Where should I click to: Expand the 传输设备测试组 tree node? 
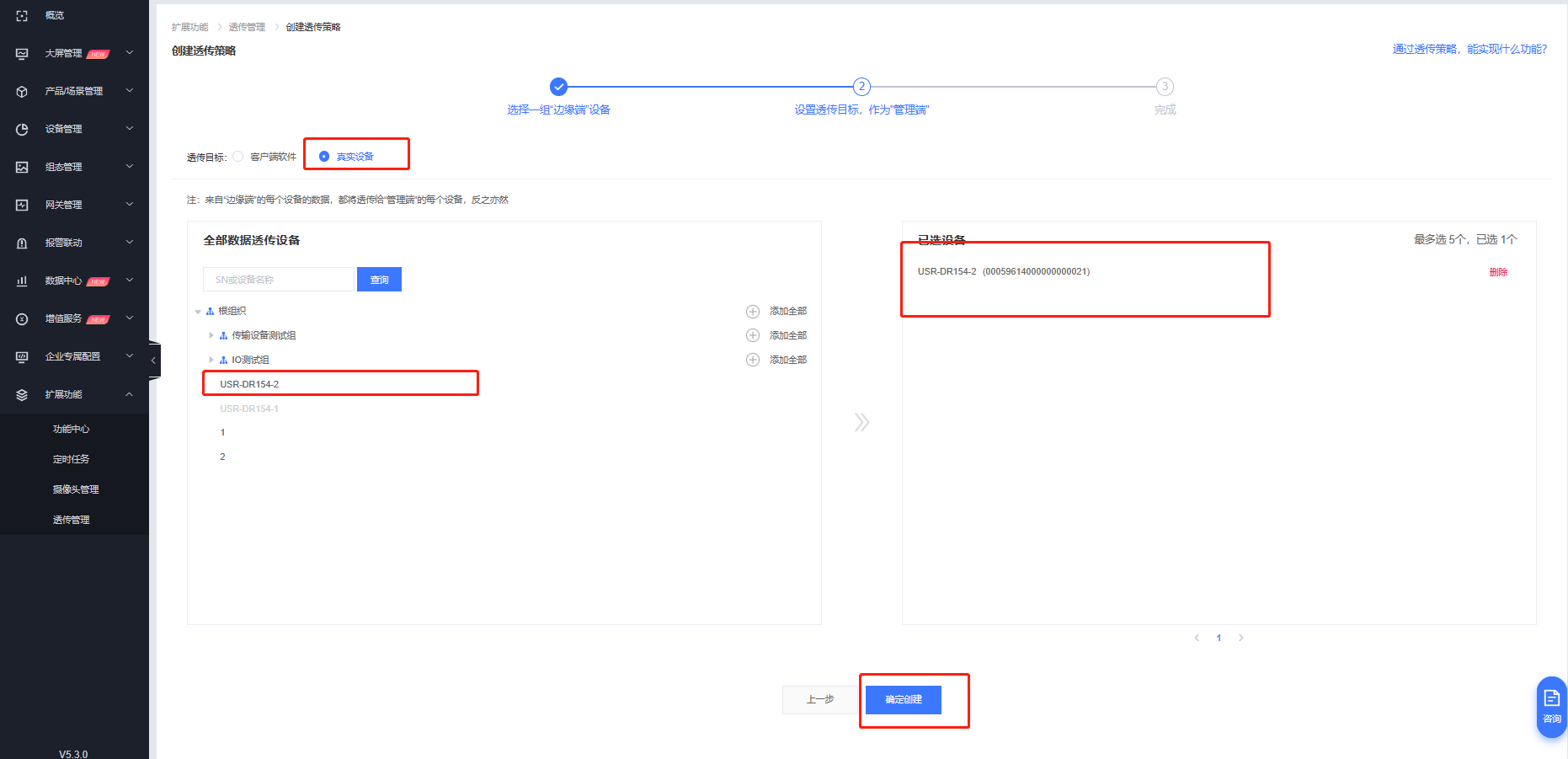[x=211, y=335]
